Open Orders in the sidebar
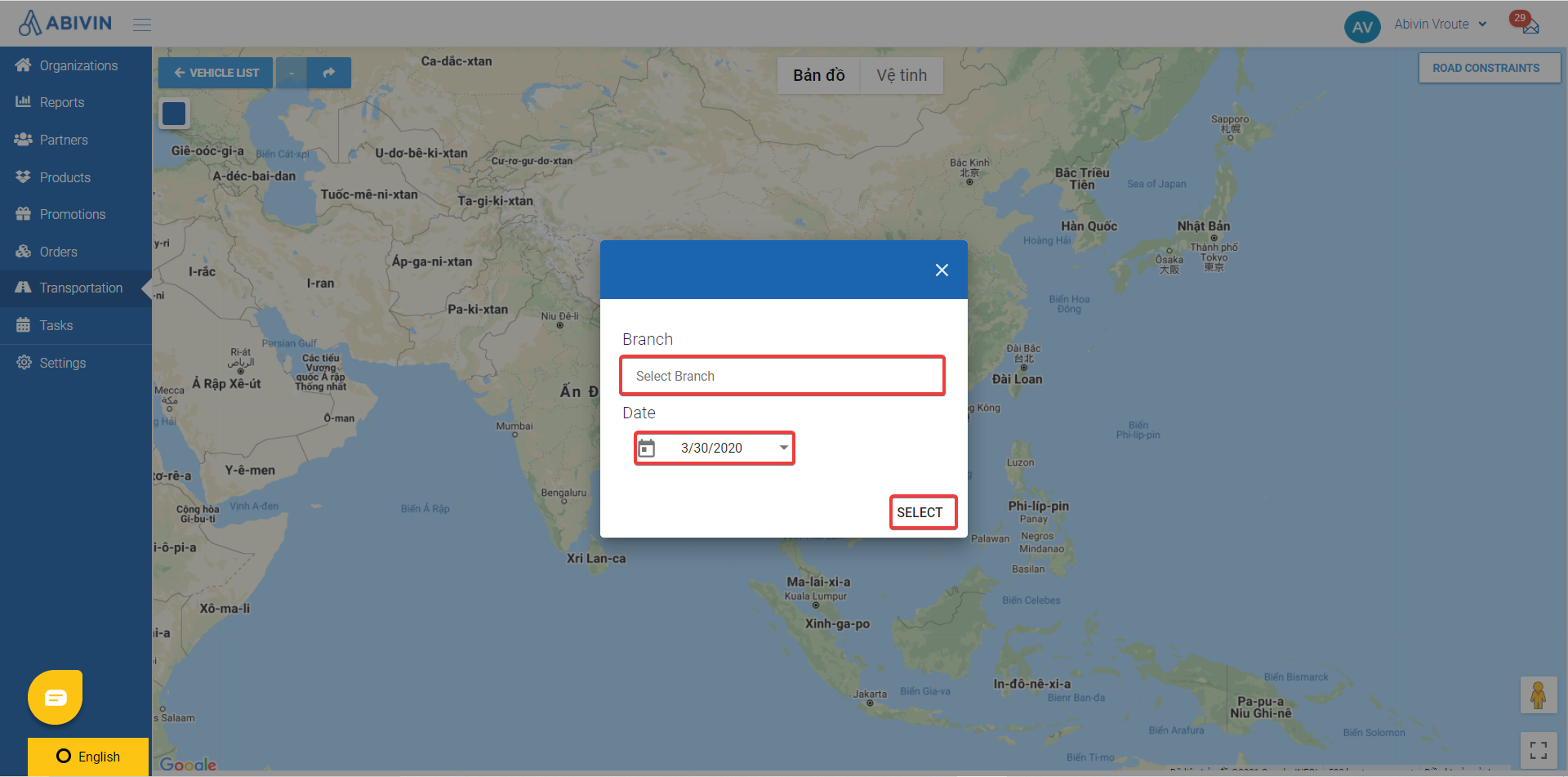 coord(76,252)
